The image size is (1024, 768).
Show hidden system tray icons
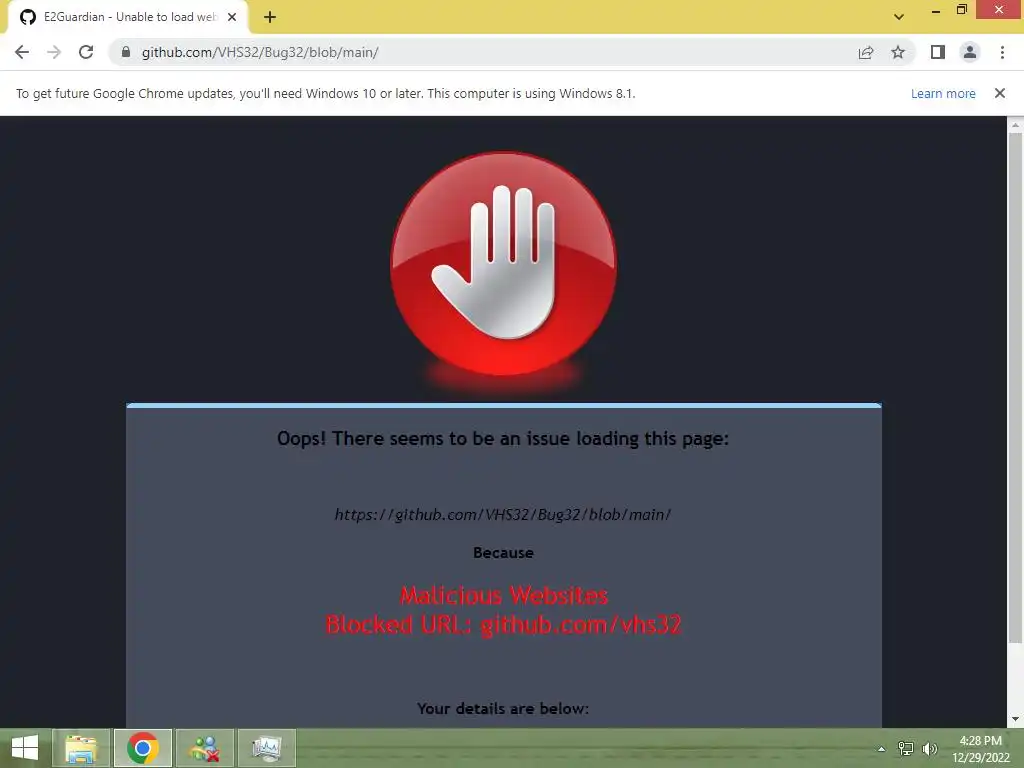[x=881, y=749]
